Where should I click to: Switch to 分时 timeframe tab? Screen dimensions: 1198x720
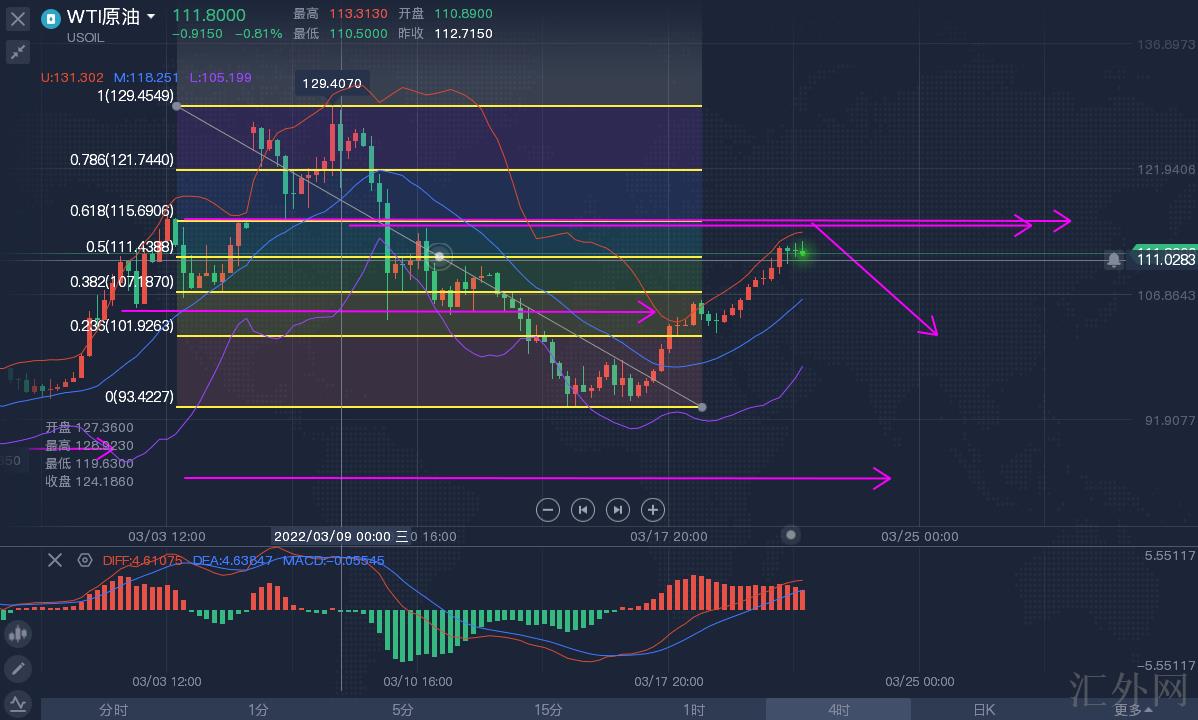(x=113, y=710)
